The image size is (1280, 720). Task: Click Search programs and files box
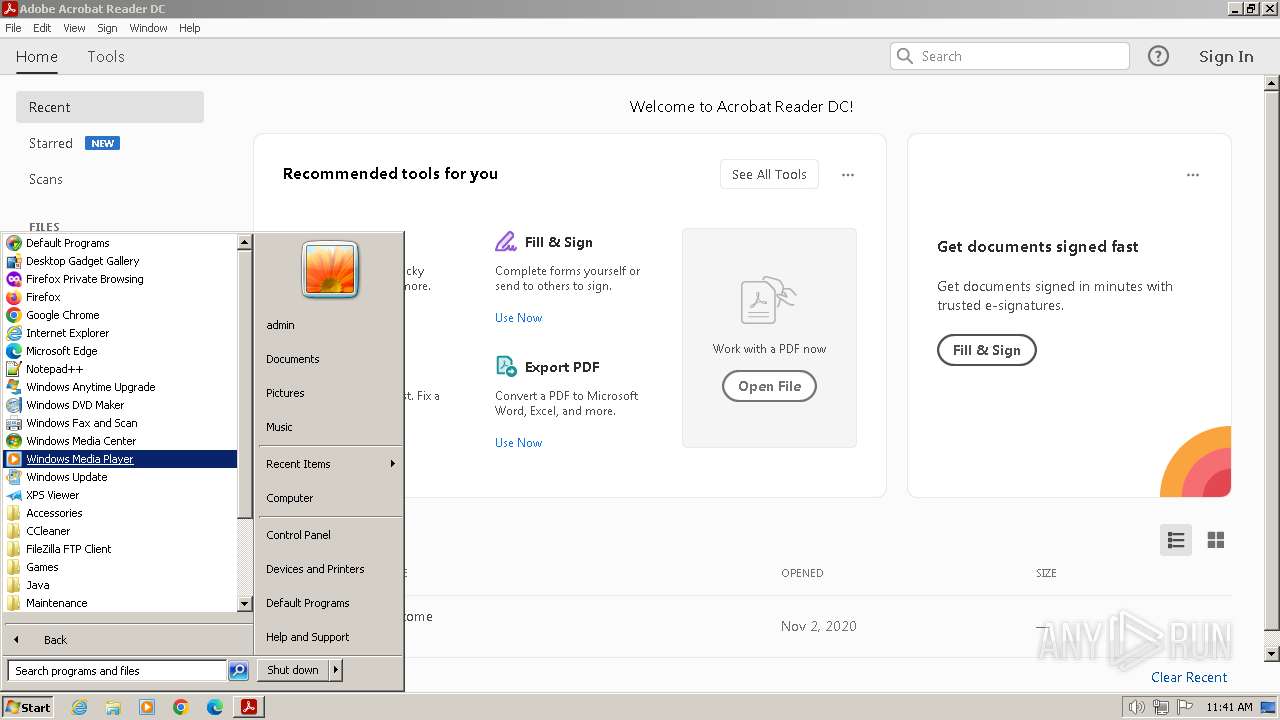(x=117, y=671)
